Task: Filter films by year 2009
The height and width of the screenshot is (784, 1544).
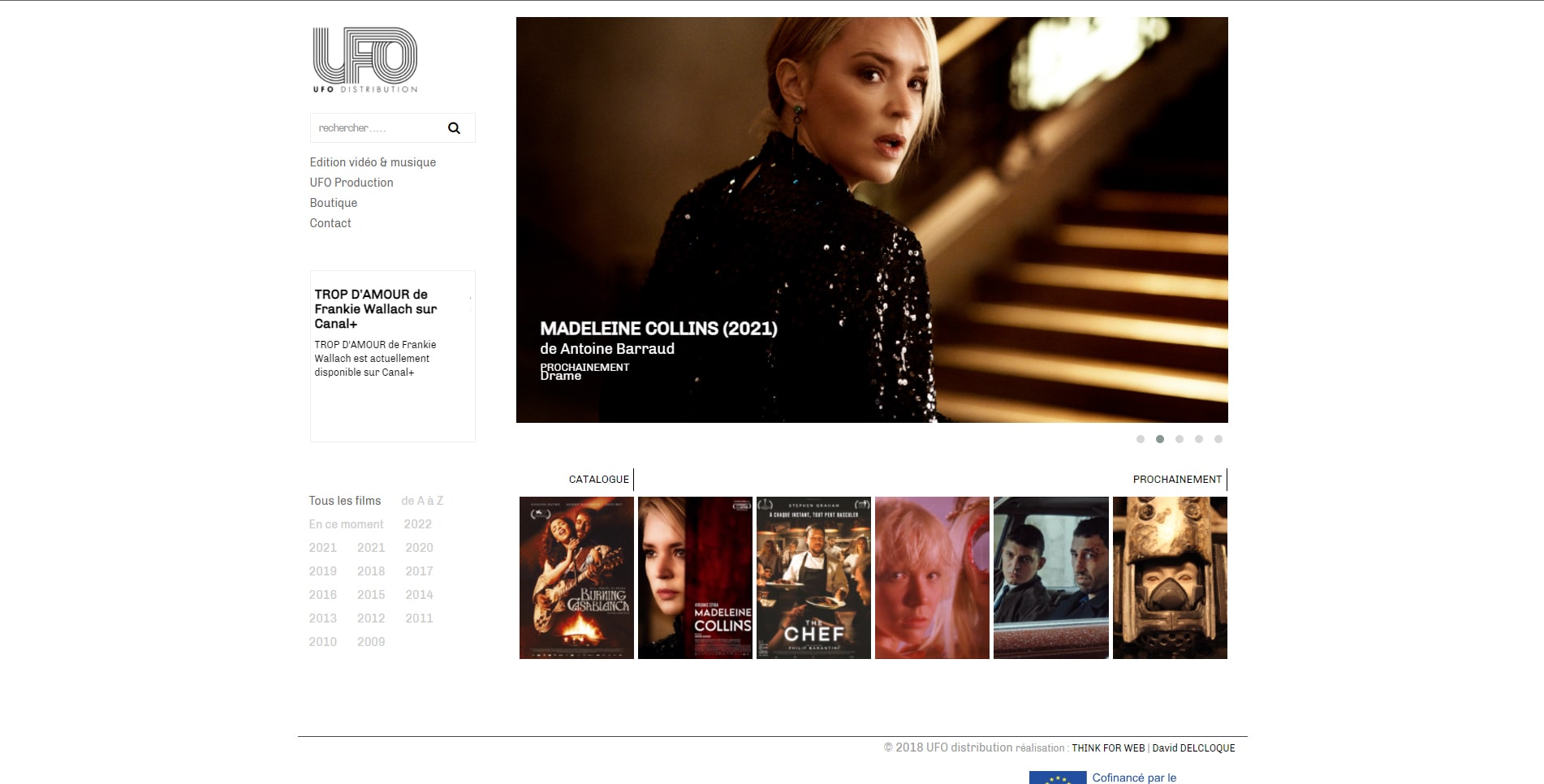Action: pyautogui.click(x=371, y=642)
